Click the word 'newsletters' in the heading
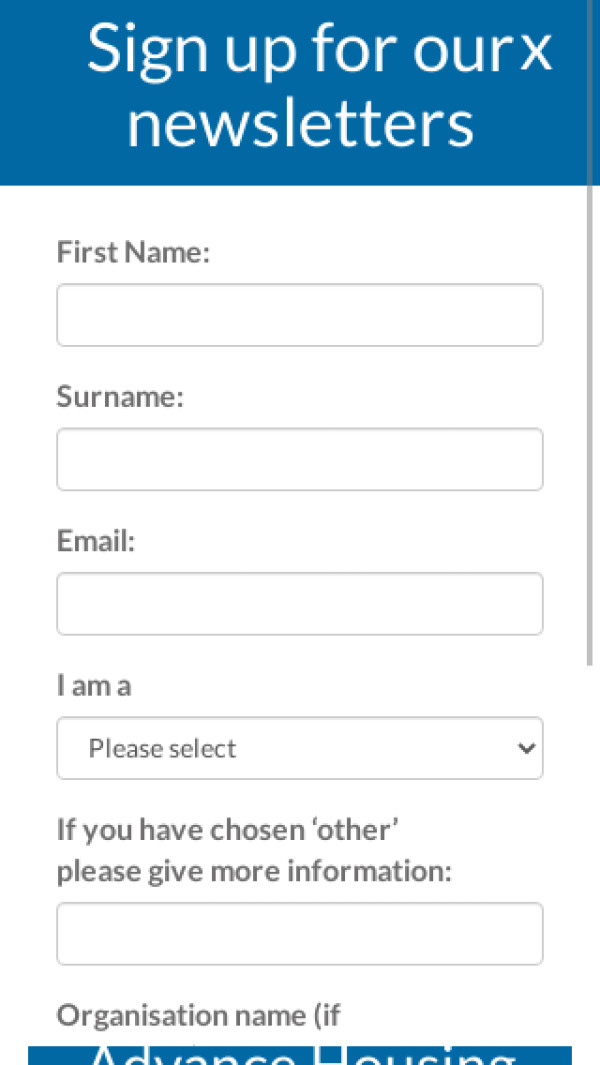 tap(300, 124)
